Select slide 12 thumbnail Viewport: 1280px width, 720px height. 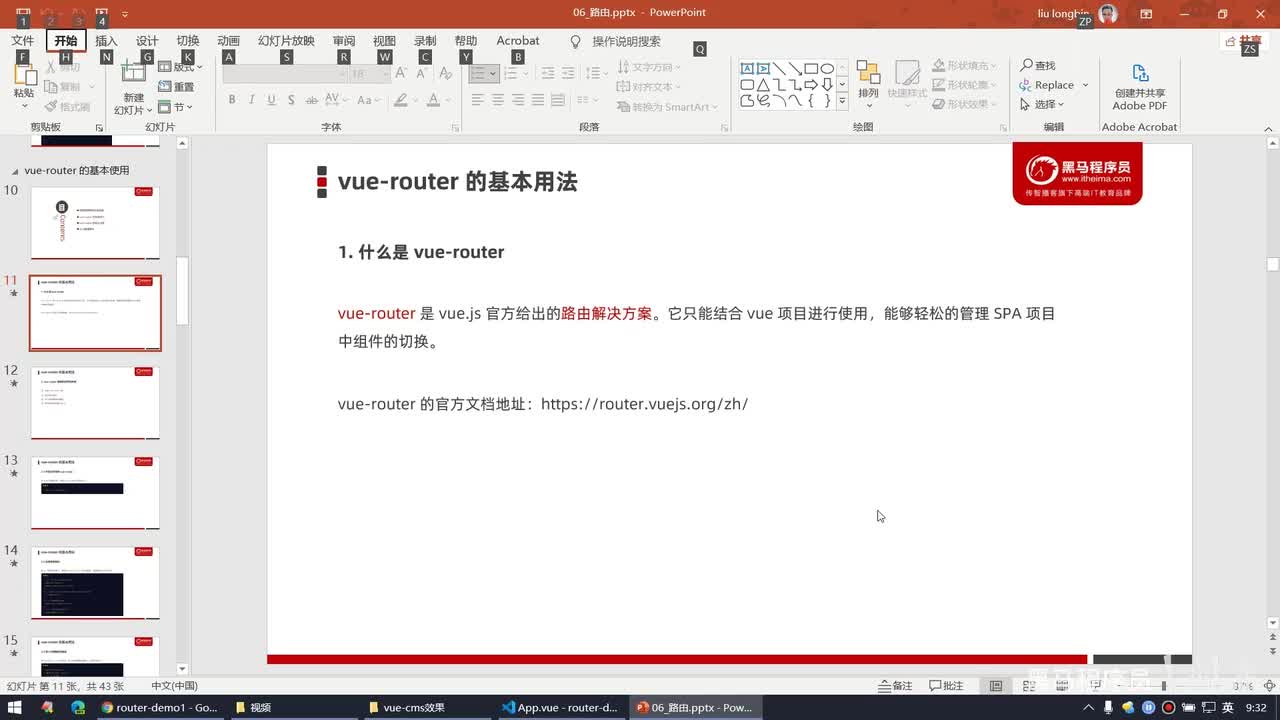tap(95, 402)
